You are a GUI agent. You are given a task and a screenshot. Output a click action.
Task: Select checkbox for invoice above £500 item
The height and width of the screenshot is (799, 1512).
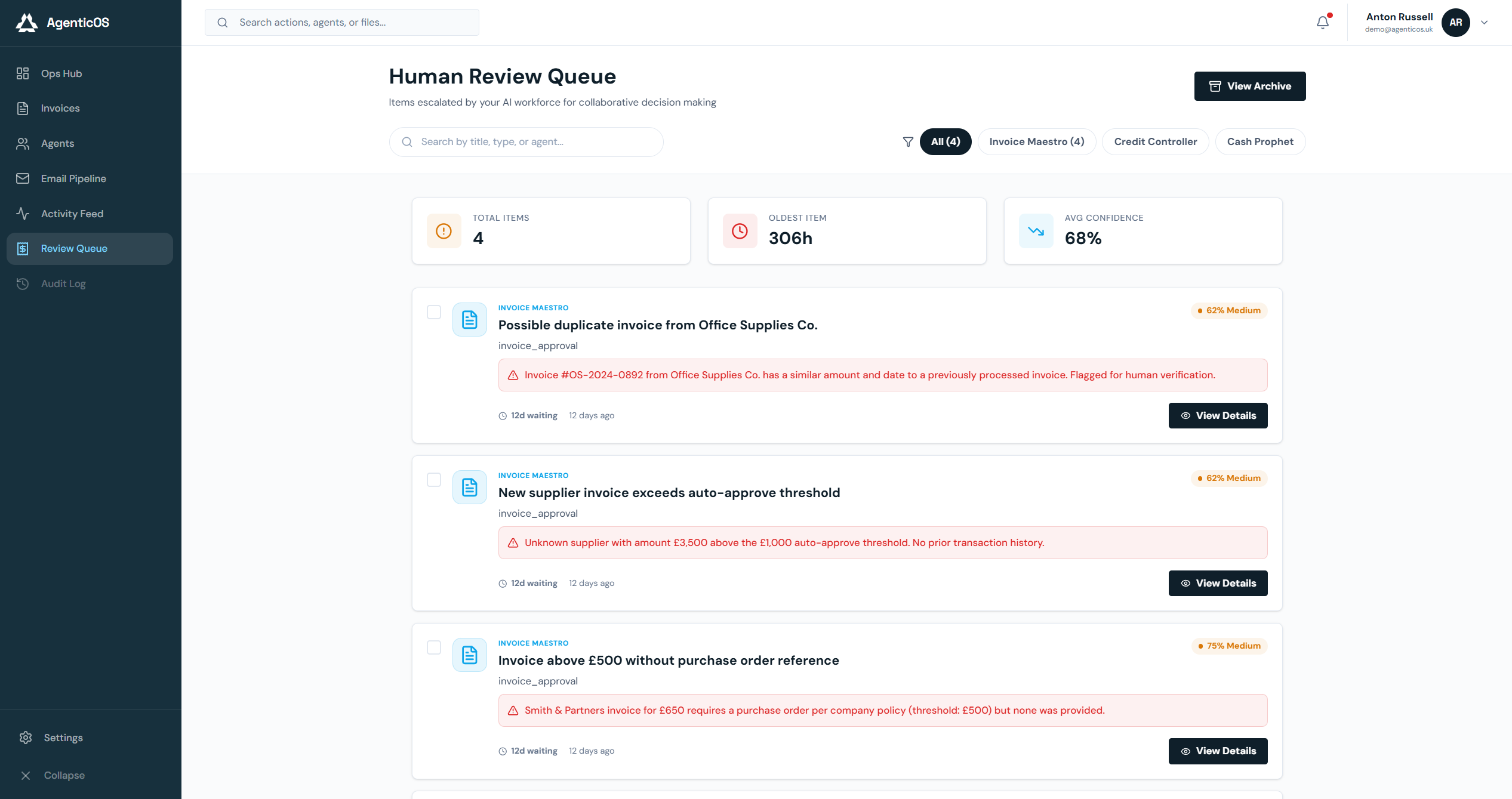tap(434, 647)
